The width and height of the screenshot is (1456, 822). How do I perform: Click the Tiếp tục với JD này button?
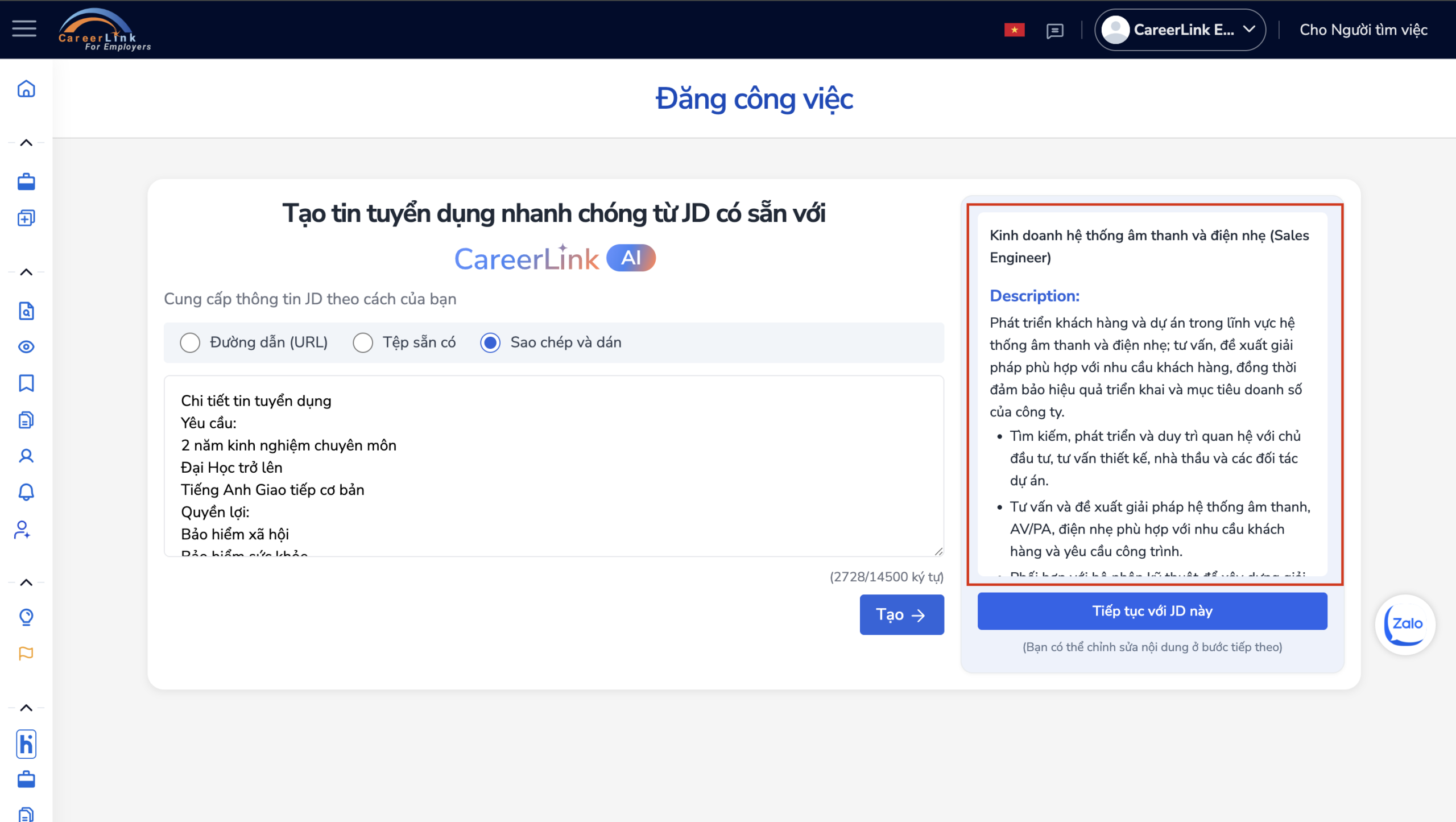[x=1152, y=611]
